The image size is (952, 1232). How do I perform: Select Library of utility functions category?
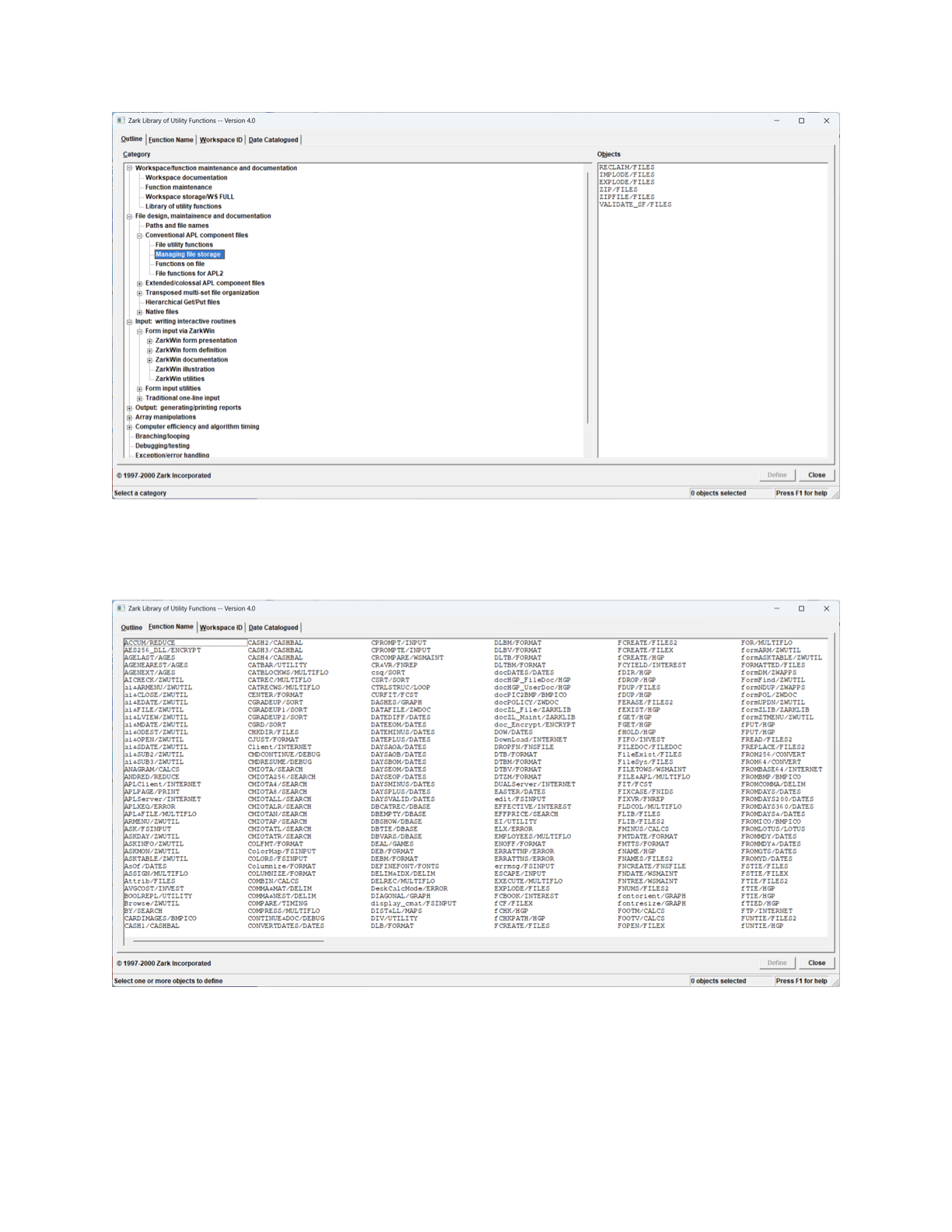(183, 206)
